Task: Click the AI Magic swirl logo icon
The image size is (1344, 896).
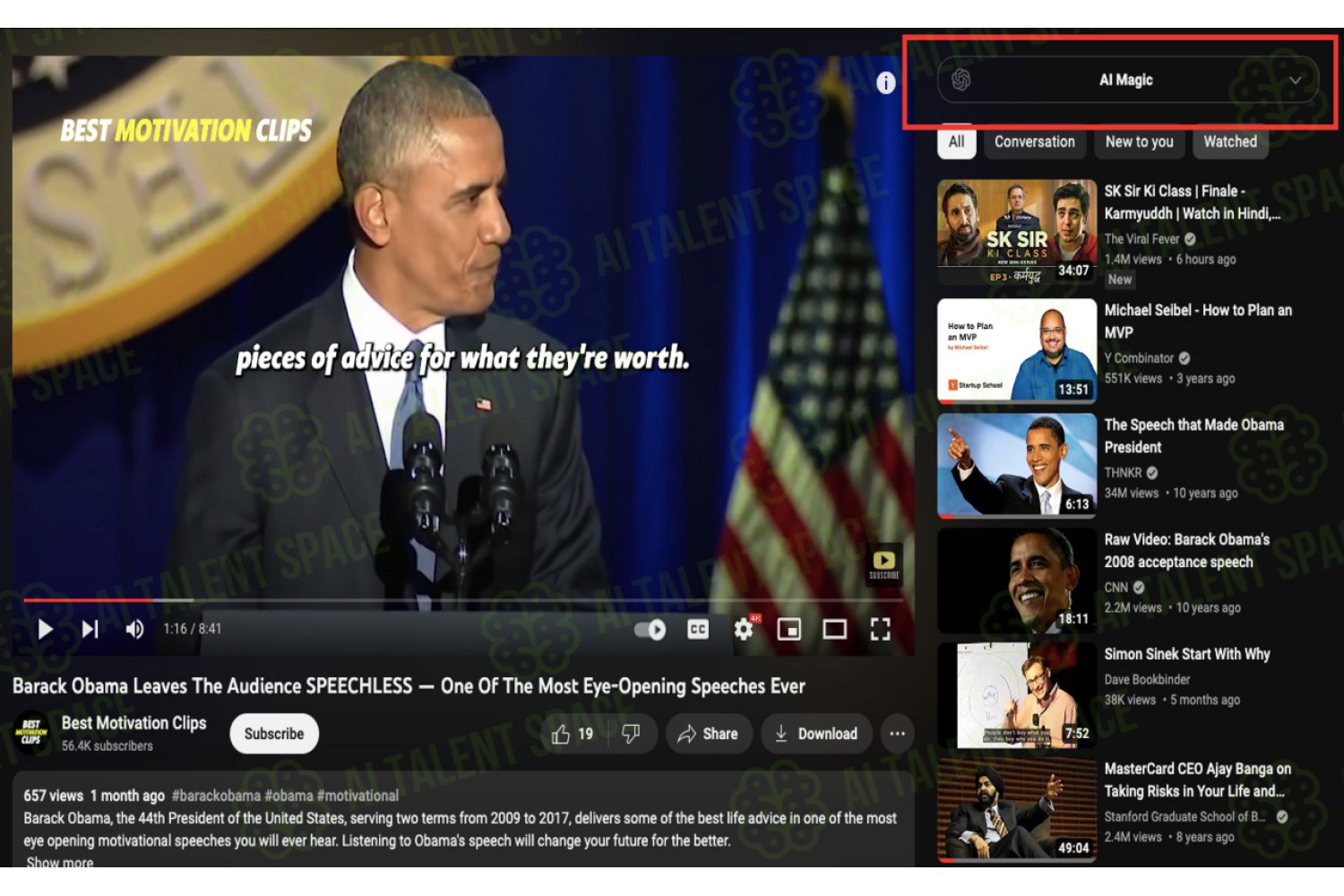Action: 961,80
